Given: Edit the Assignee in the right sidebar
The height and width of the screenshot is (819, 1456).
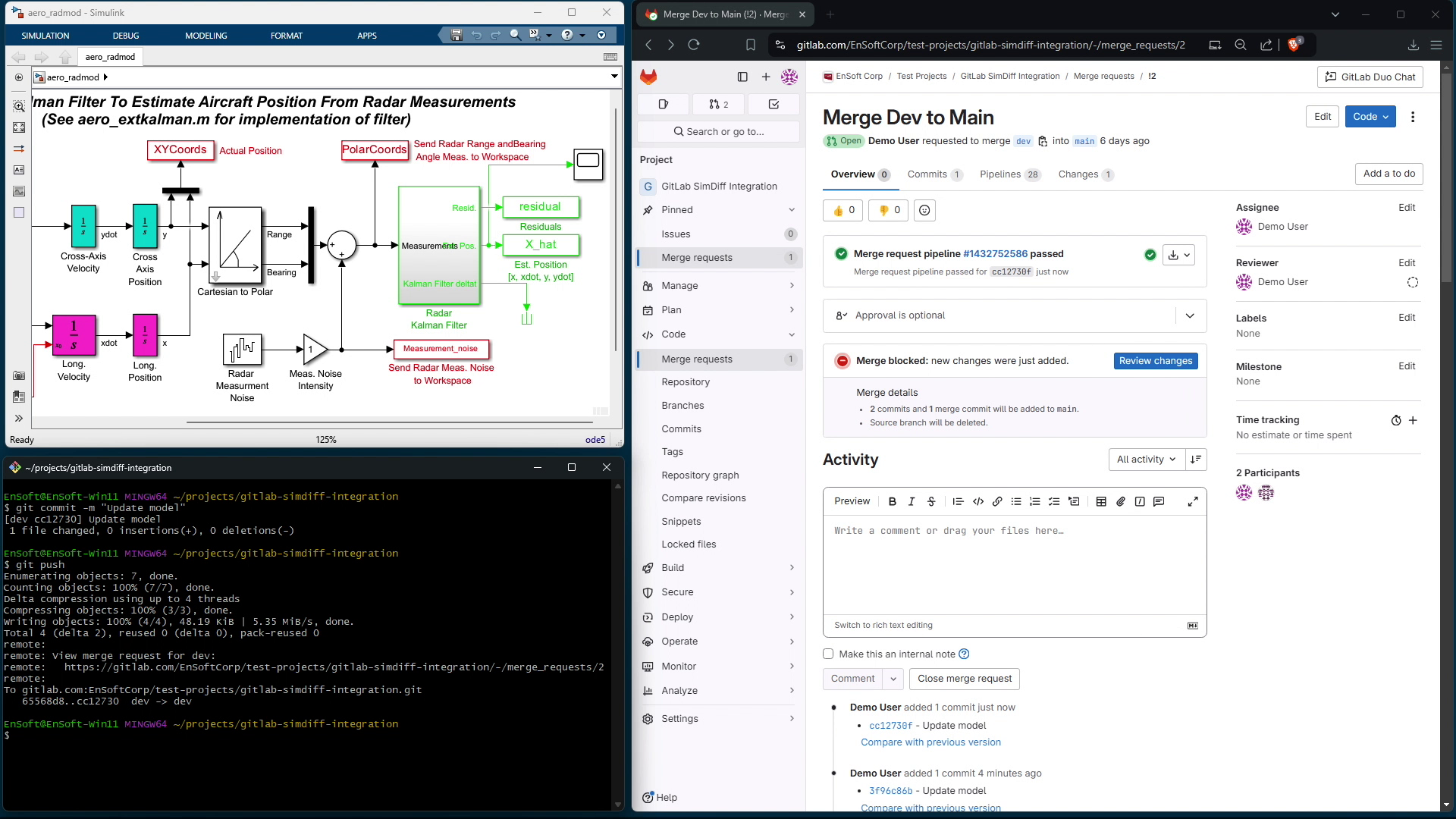Looking at the screenshot, I should tap(1407, 208).
